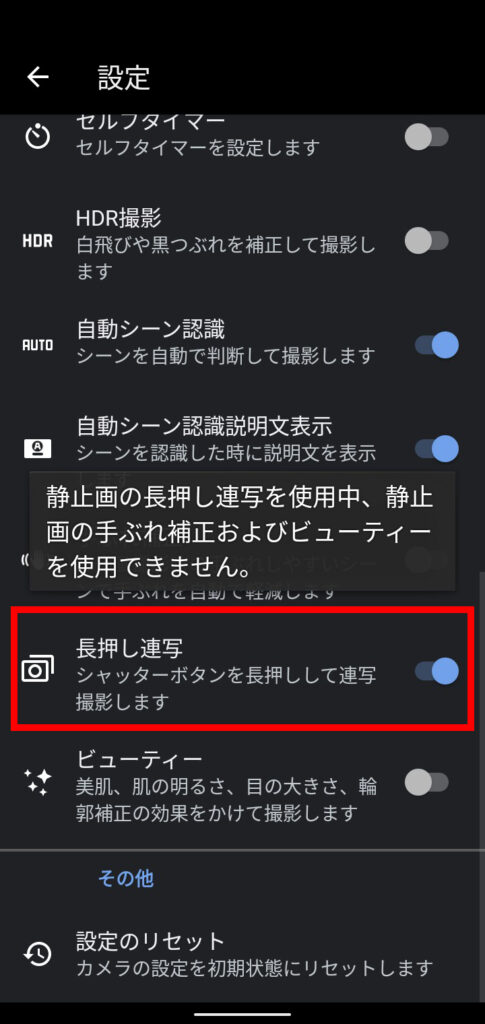Go back using the arrow icon

(x=37, y=77)
